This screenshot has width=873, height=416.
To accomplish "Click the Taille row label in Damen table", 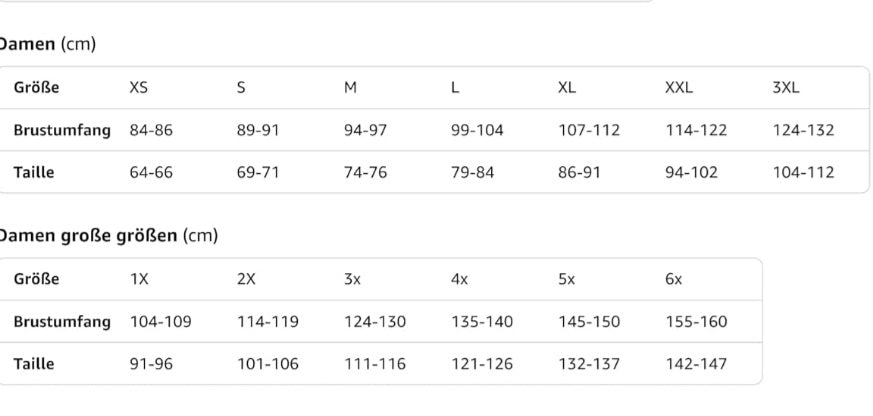I will 34,172.
